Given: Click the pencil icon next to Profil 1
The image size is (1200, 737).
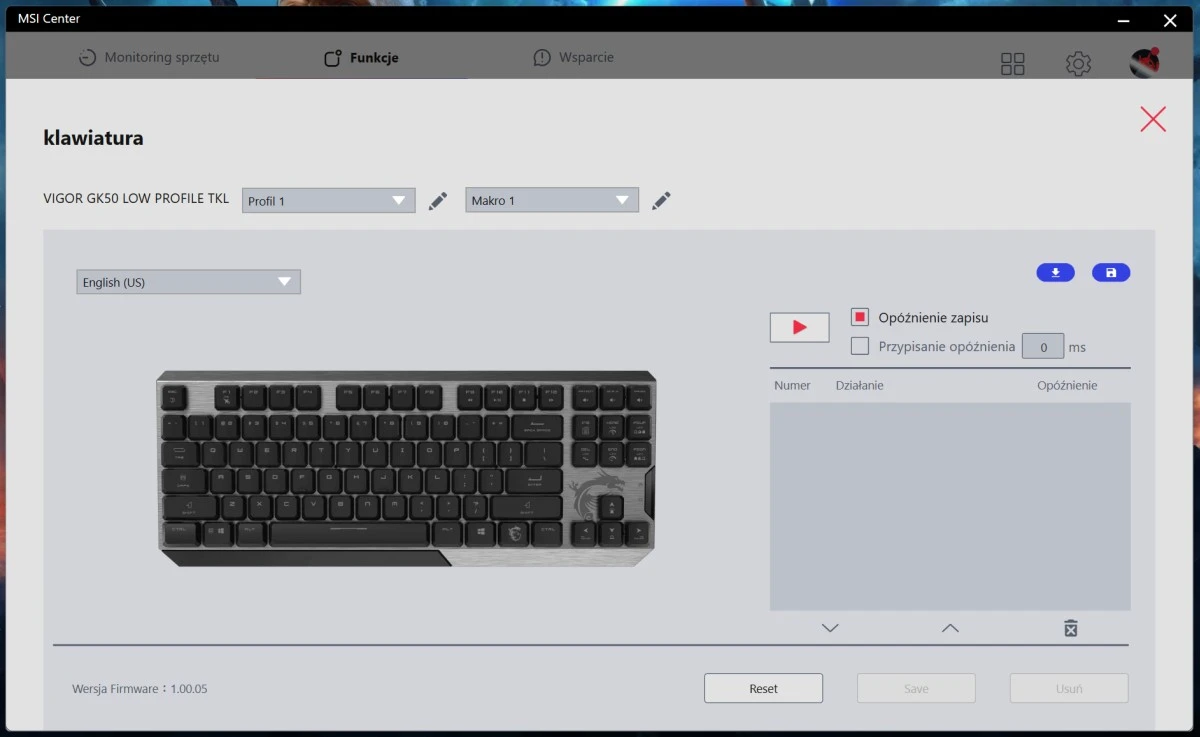Looking at the screenshot, I should pyautogui.click(x=437, y=201).
